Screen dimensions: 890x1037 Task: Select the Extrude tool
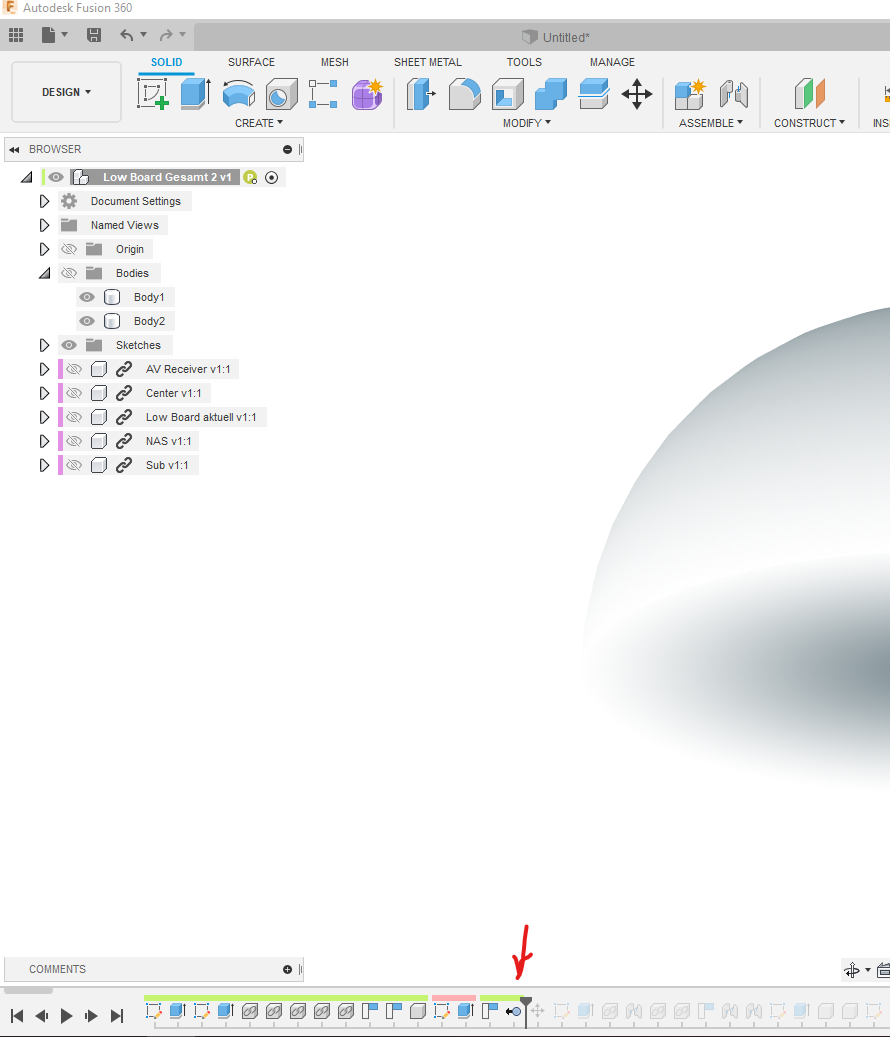(196, 93)
